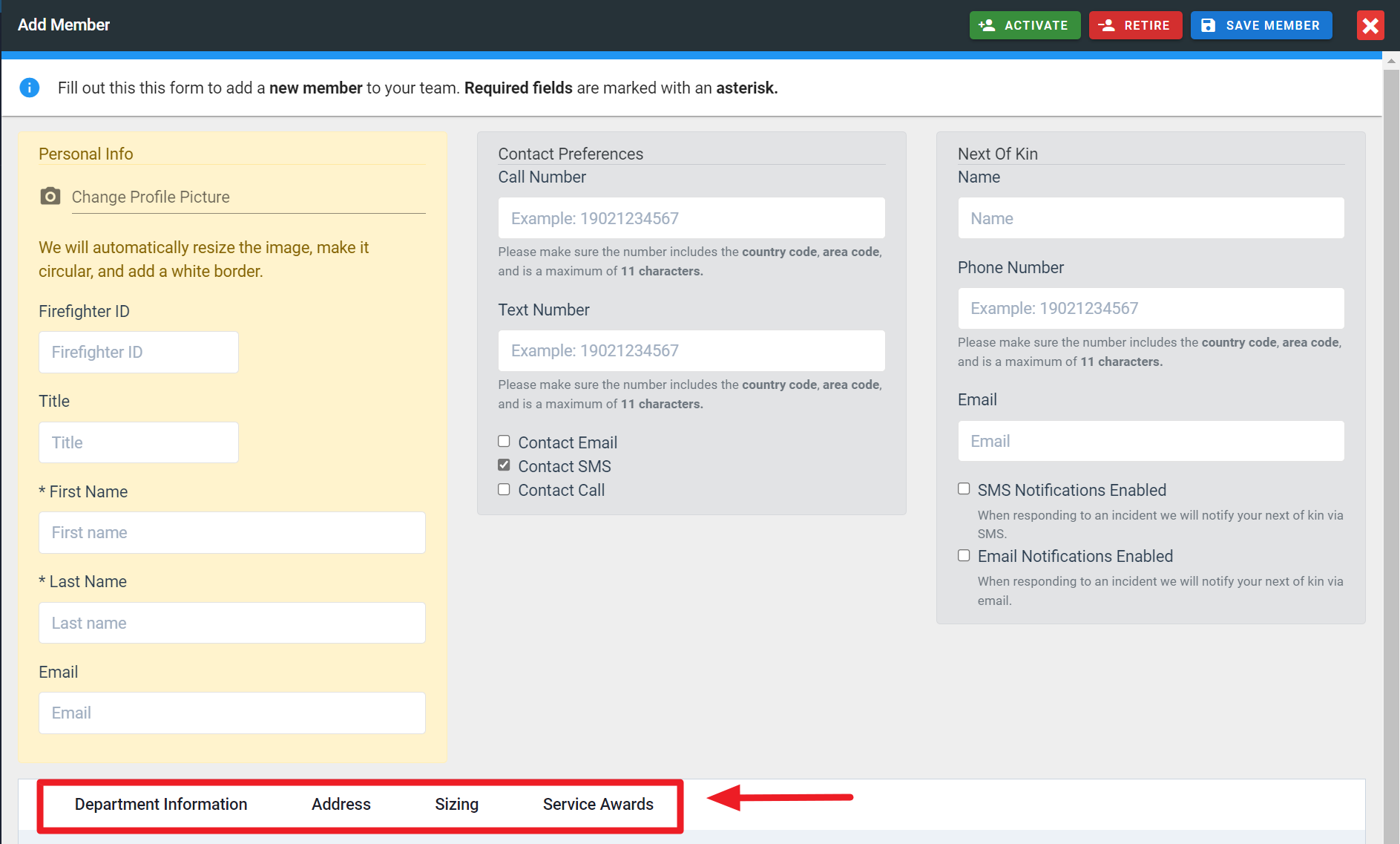
Task: Tick the Contact Call checkbox
Action: [x=504, y=490]
